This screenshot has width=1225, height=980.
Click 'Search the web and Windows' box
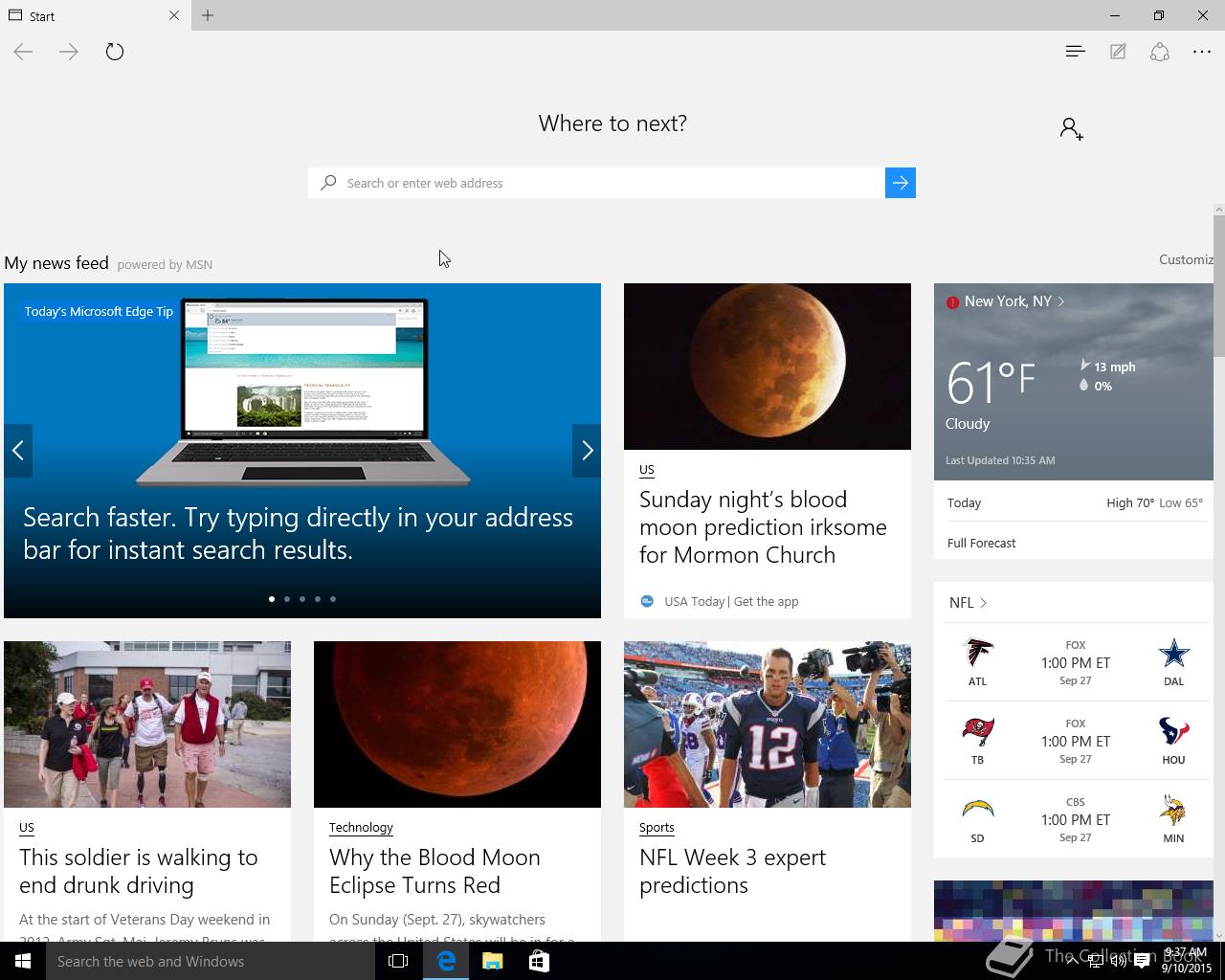(x=211, y=961)
